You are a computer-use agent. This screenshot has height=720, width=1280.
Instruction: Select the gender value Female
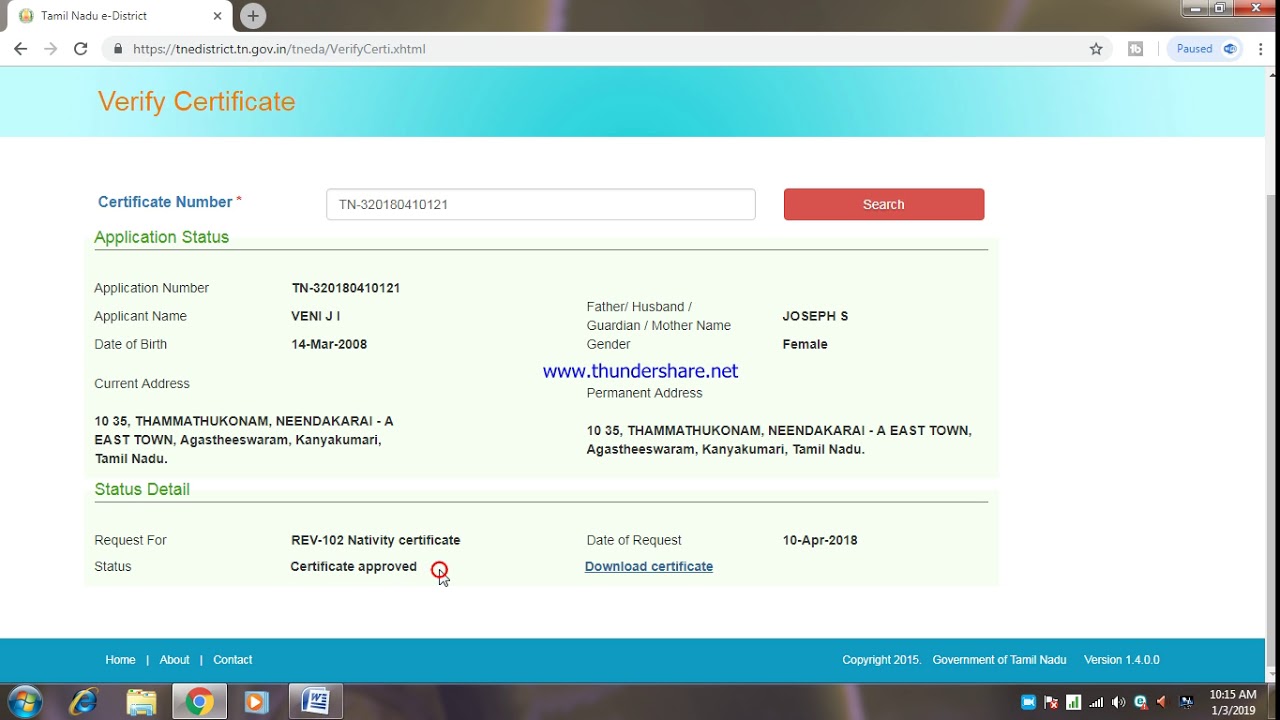(805, 344)
